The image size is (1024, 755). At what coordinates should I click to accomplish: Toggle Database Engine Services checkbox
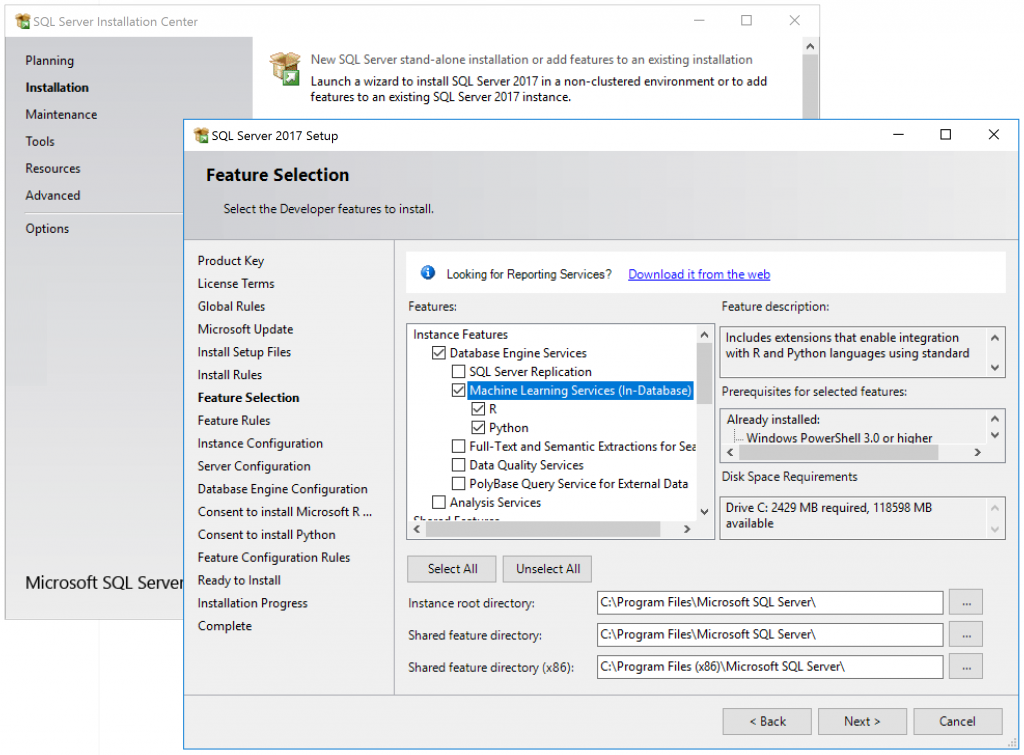point(439,353)
